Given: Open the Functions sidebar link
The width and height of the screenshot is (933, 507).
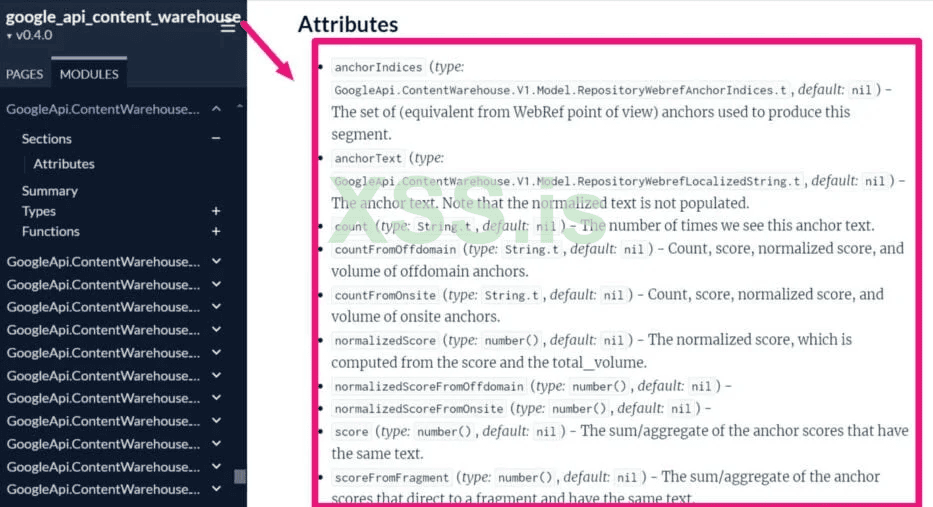Looking at the screenshot, I should pyautogui.click(x=51, y=231).
